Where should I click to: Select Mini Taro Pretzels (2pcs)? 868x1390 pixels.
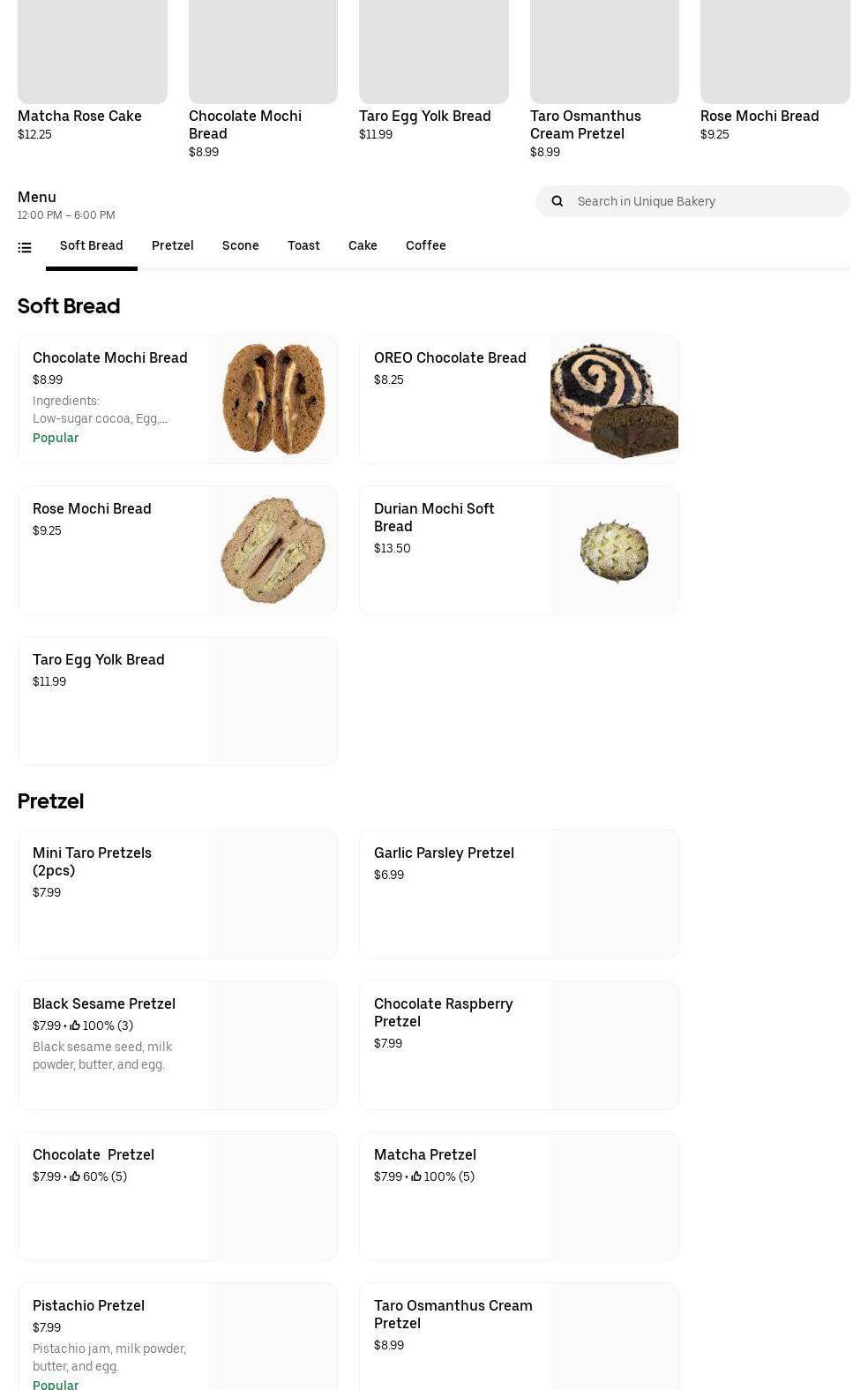tap(177, 894)
